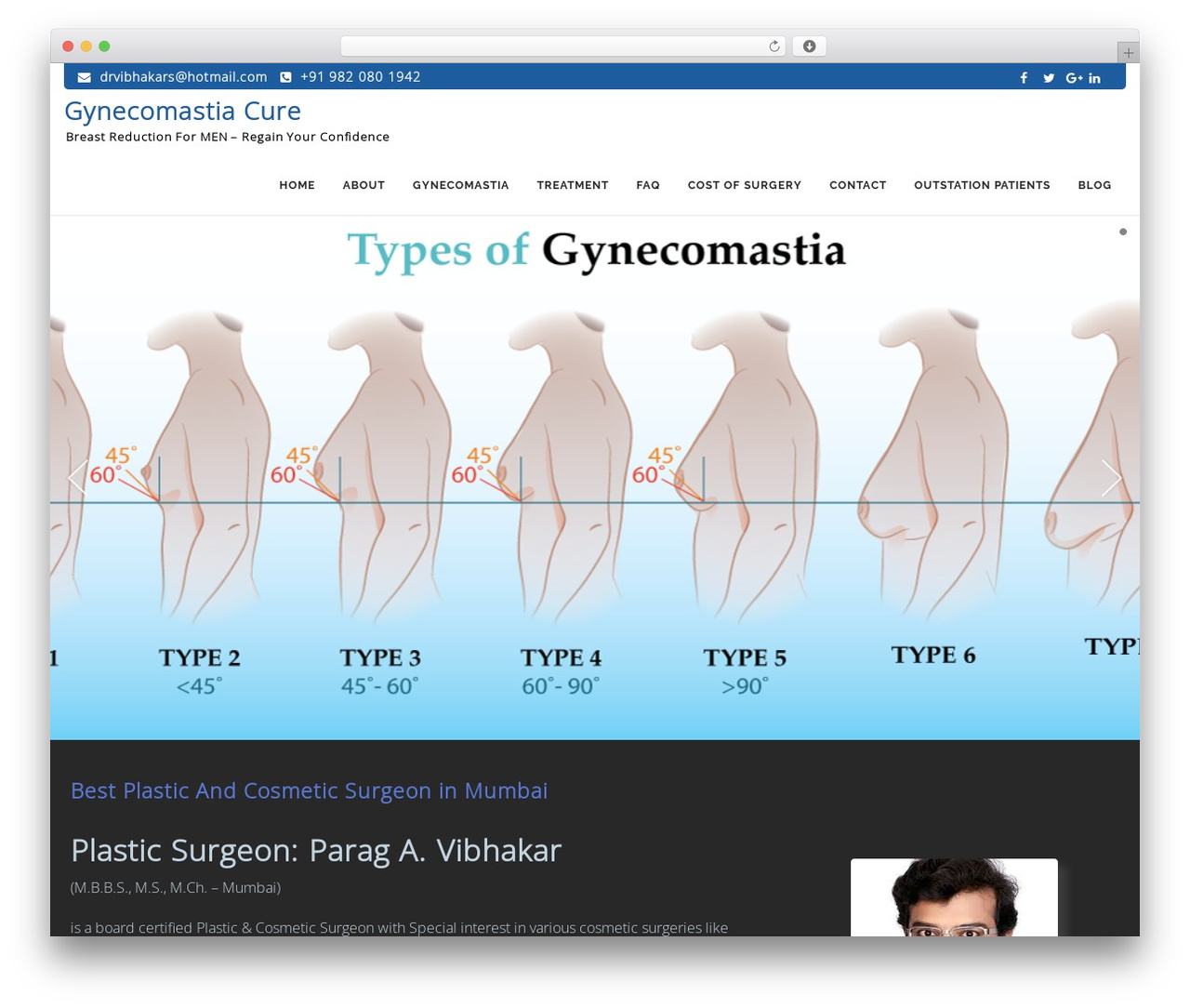Click the Types of Gynecomastia slider image
The image size is (1190, 1008).
(x=595, y=478)
